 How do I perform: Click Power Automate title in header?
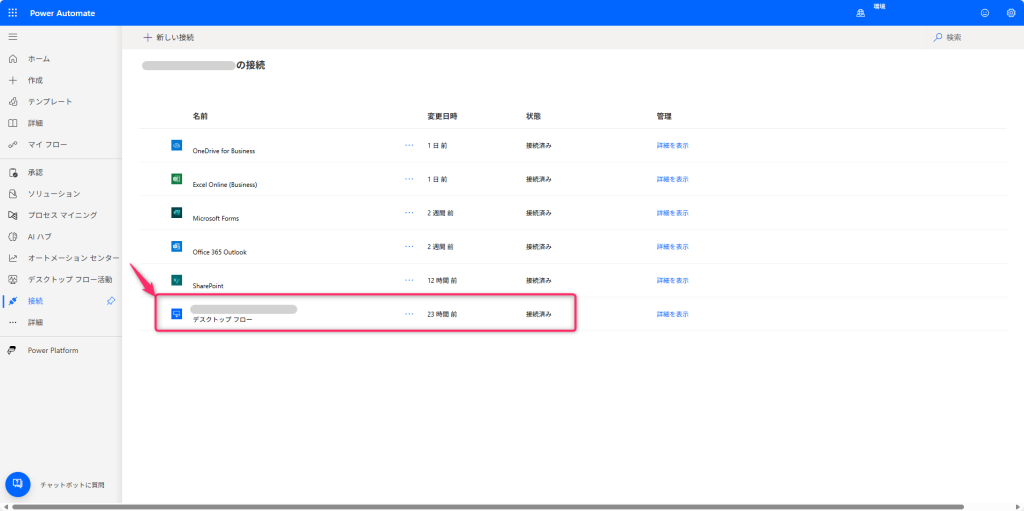coord(62,13)
